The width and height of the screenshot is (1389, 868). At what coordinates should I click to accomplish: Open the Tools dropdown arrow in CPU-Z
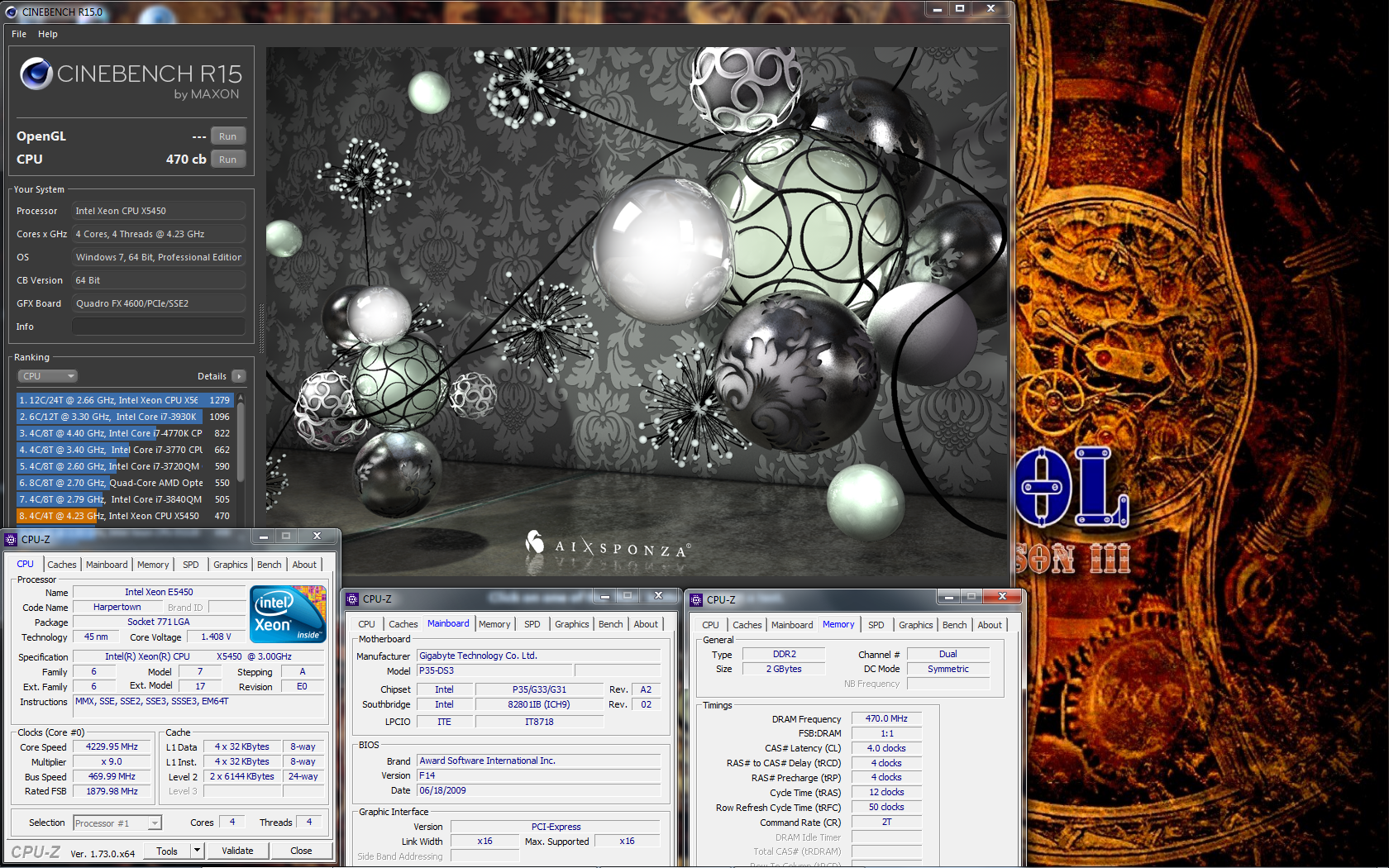point(197,851)
